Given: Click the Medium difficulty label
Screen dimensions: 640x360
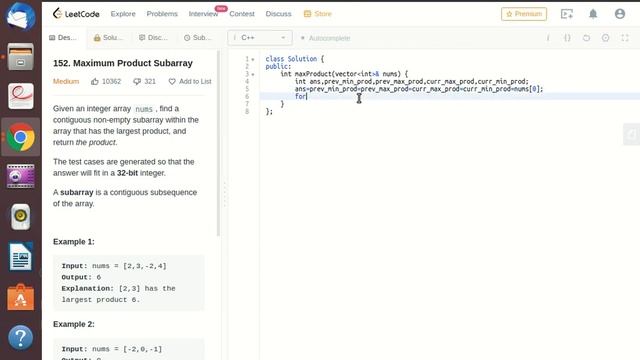Looking at the screenshot, I should 66,82.
